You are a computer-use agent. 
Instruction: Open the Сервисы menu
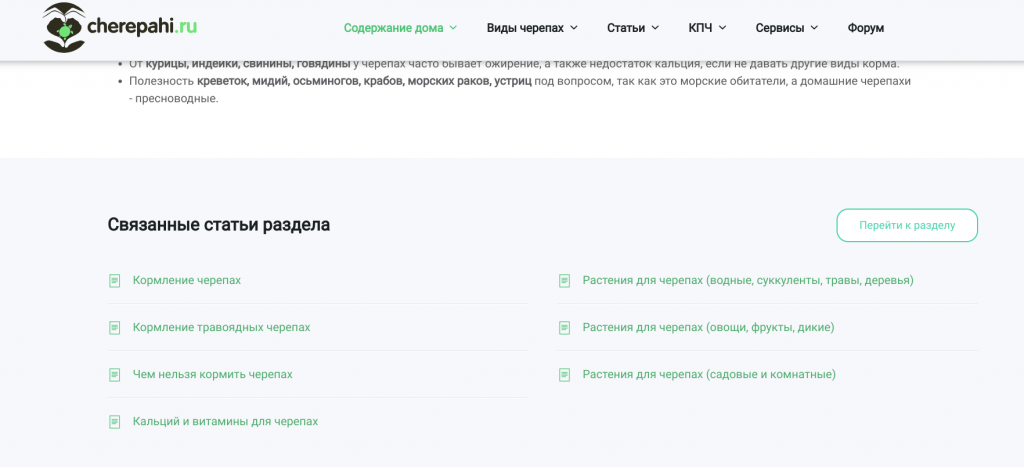pos(786,28)
